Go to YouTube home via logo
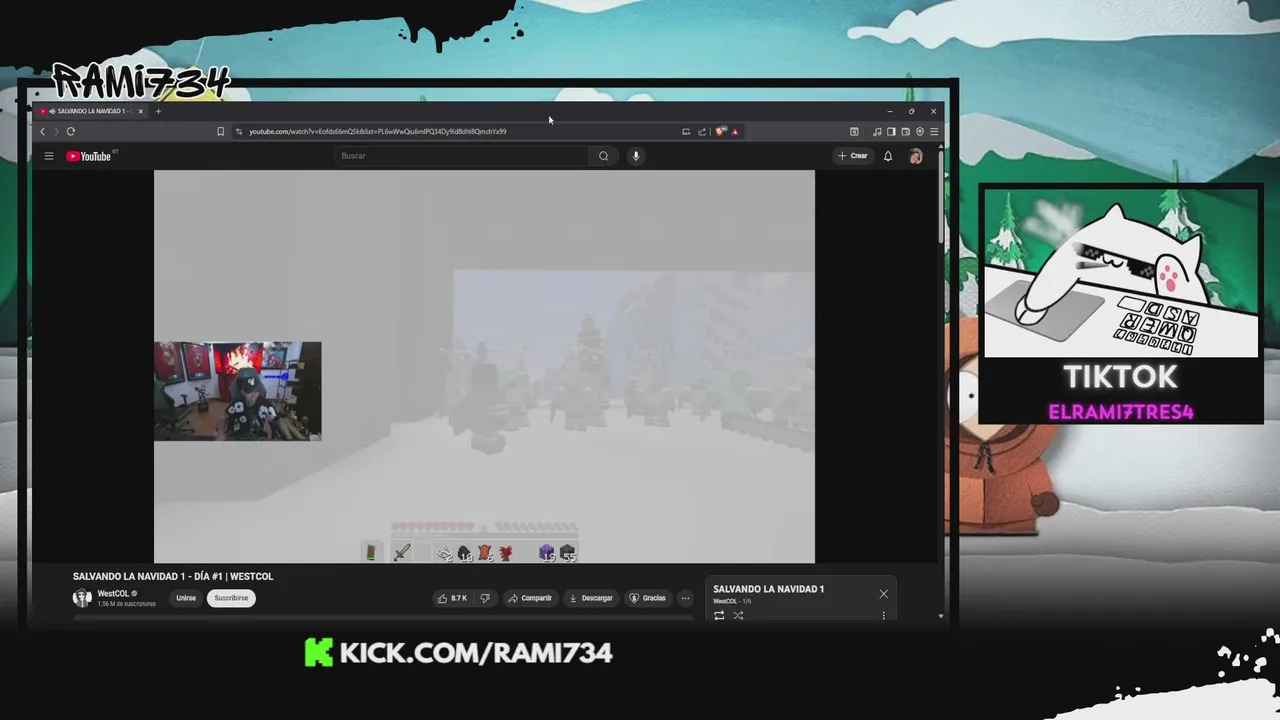Image resolution: width=1280 pixels, height=720 pixels. tap(90, 156)
